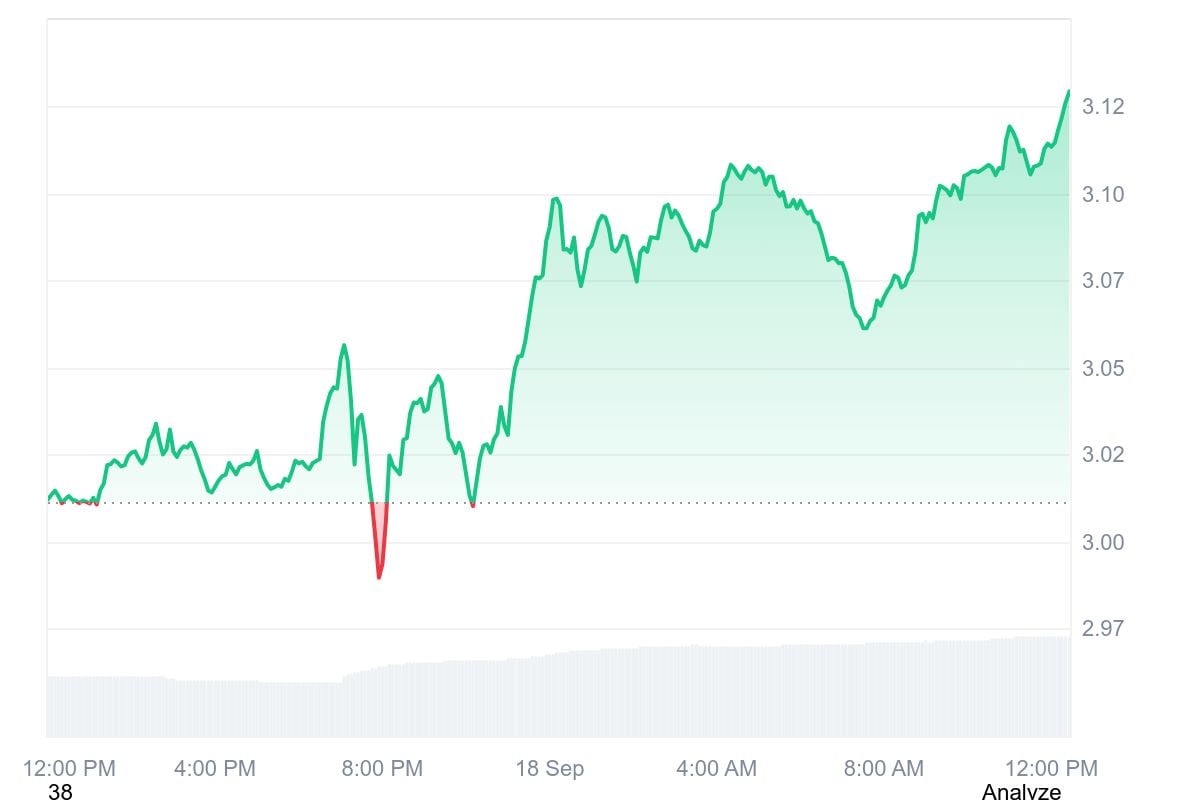Click the 4:00 PM time axis label

pos(215,768)
